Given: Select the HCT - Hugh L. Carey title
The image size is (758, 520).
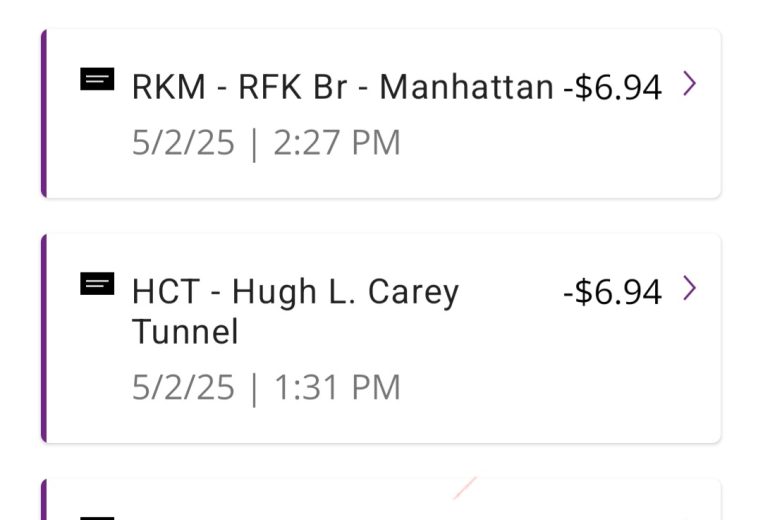Looking at the screenshot, I should [x=295, y=293].
